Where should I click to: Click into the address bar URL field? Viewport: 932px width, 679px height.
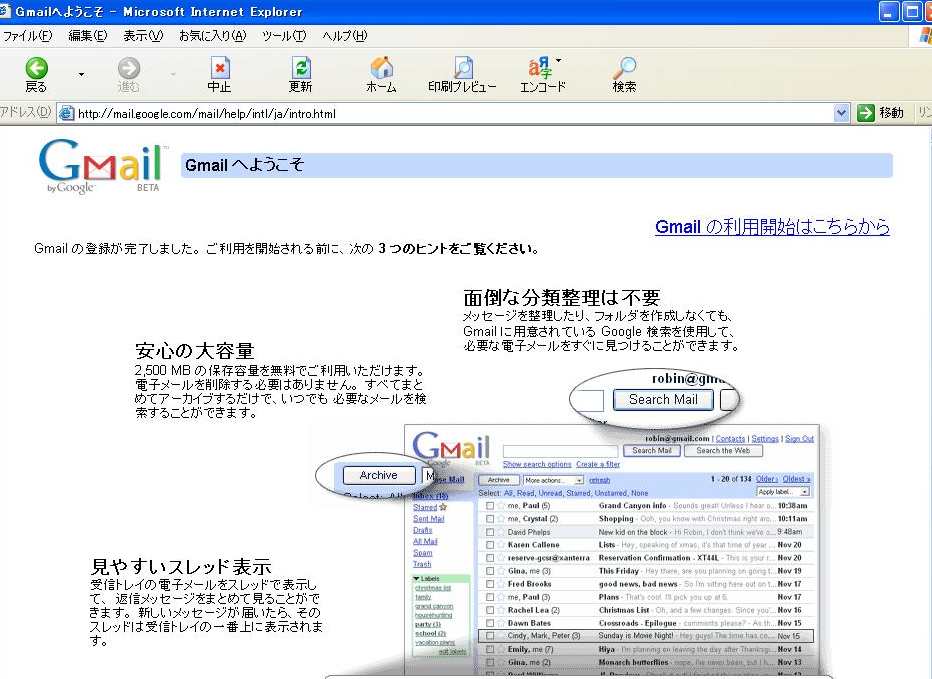coord(455,114)
